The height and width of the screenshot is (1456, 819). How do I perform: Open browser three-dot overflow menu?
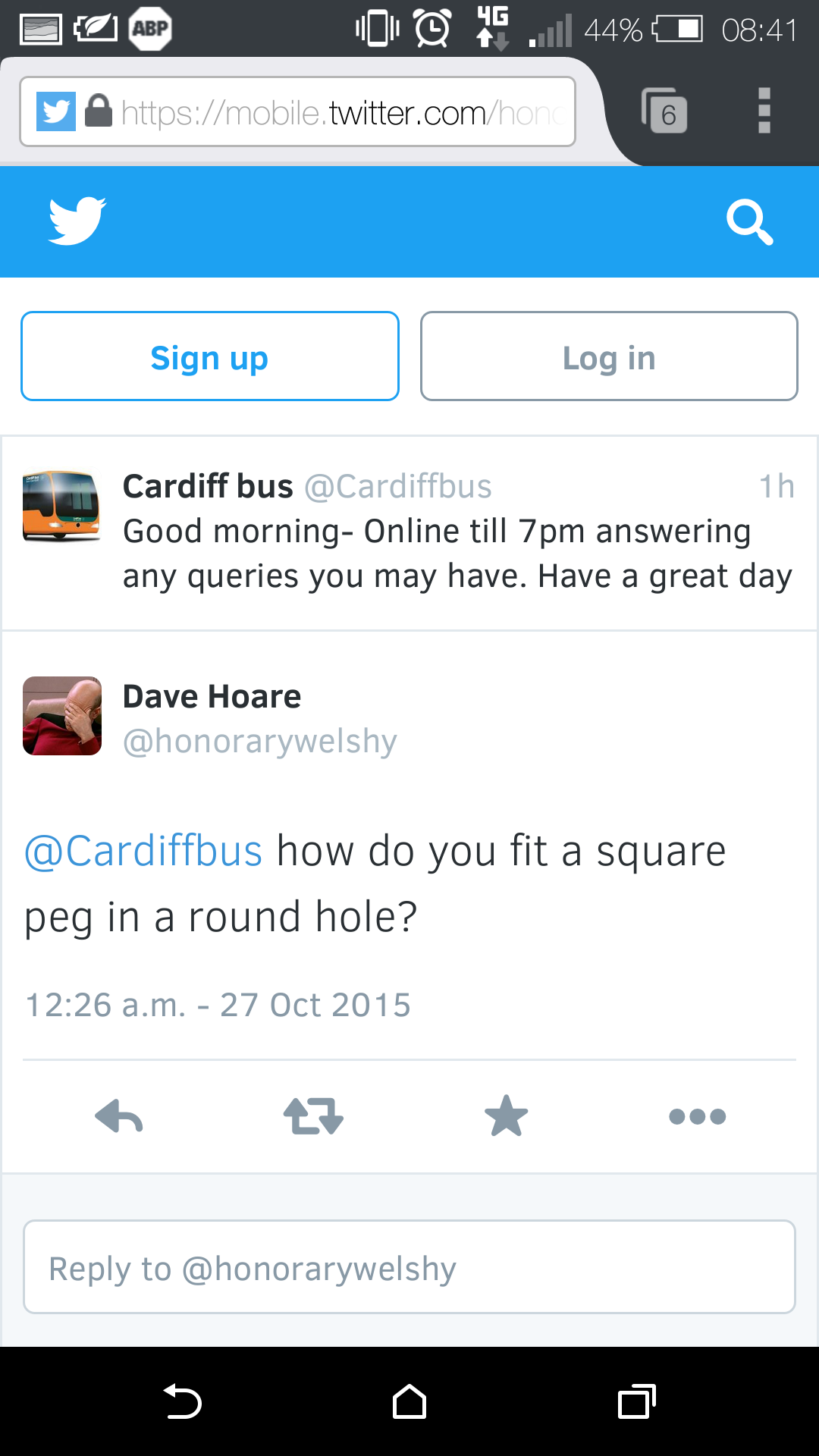[764, 111]
